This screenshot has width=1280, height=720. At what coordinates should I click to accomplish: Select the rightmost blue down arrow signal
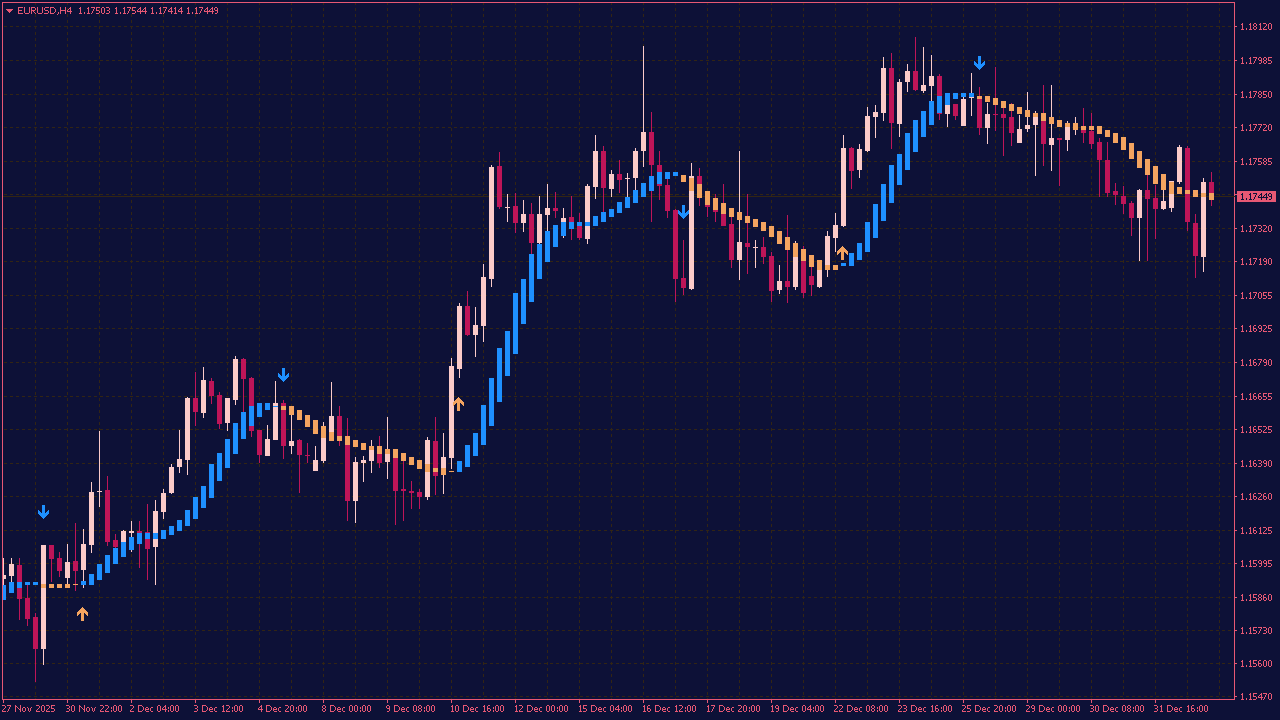(x=979, y=63)
